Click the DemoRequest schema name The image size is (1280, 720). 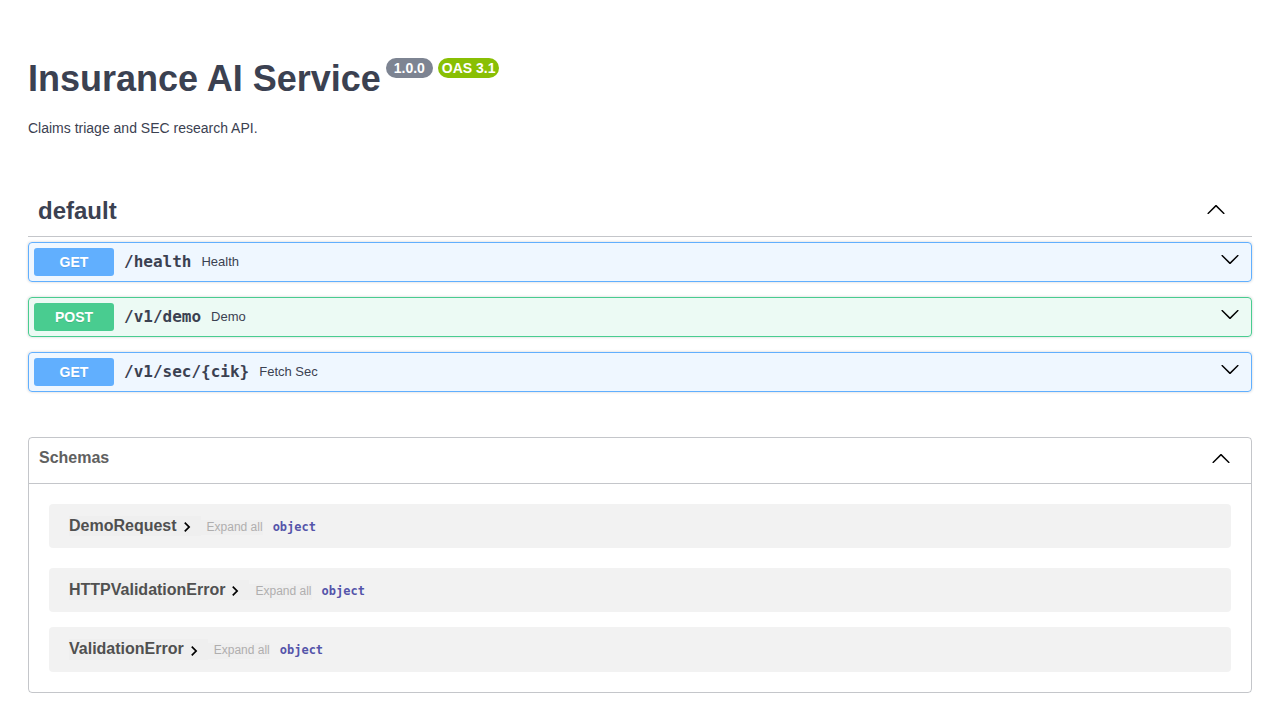tap(122, 526)
